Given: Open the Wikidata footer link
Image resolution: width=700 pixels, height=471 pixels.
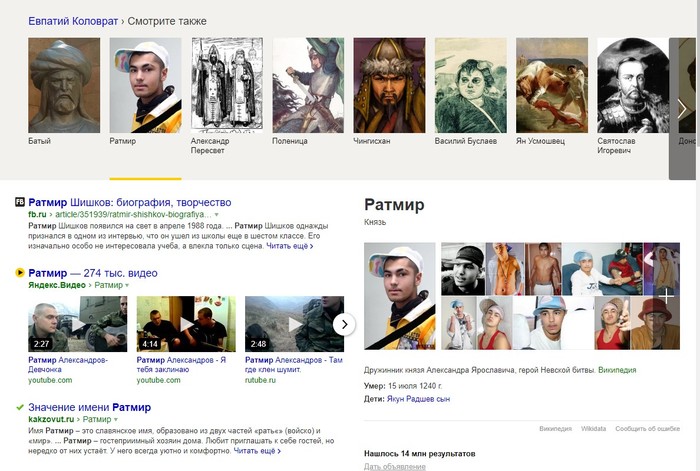Looking at the screenshot, I should [593, 429].
